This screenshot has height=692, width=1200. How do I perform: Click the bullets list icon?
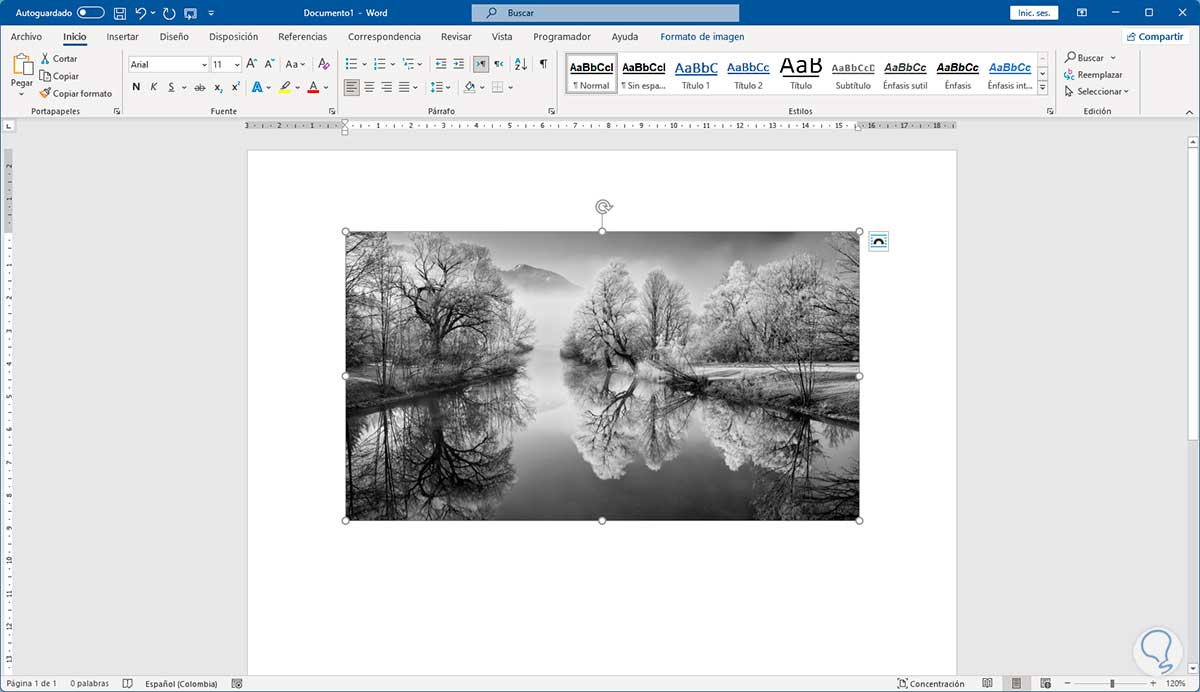coord(354,64)
